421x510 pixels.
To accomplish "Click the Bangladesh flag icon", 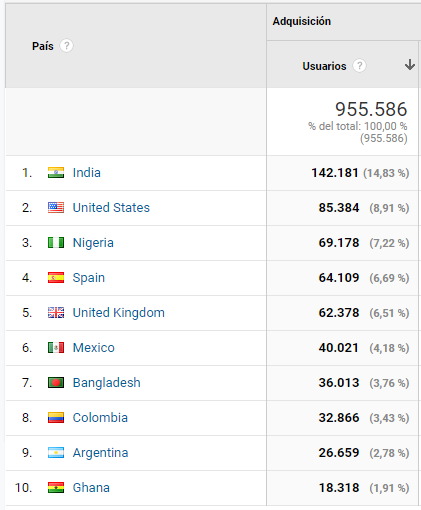I will click(56, 383).
